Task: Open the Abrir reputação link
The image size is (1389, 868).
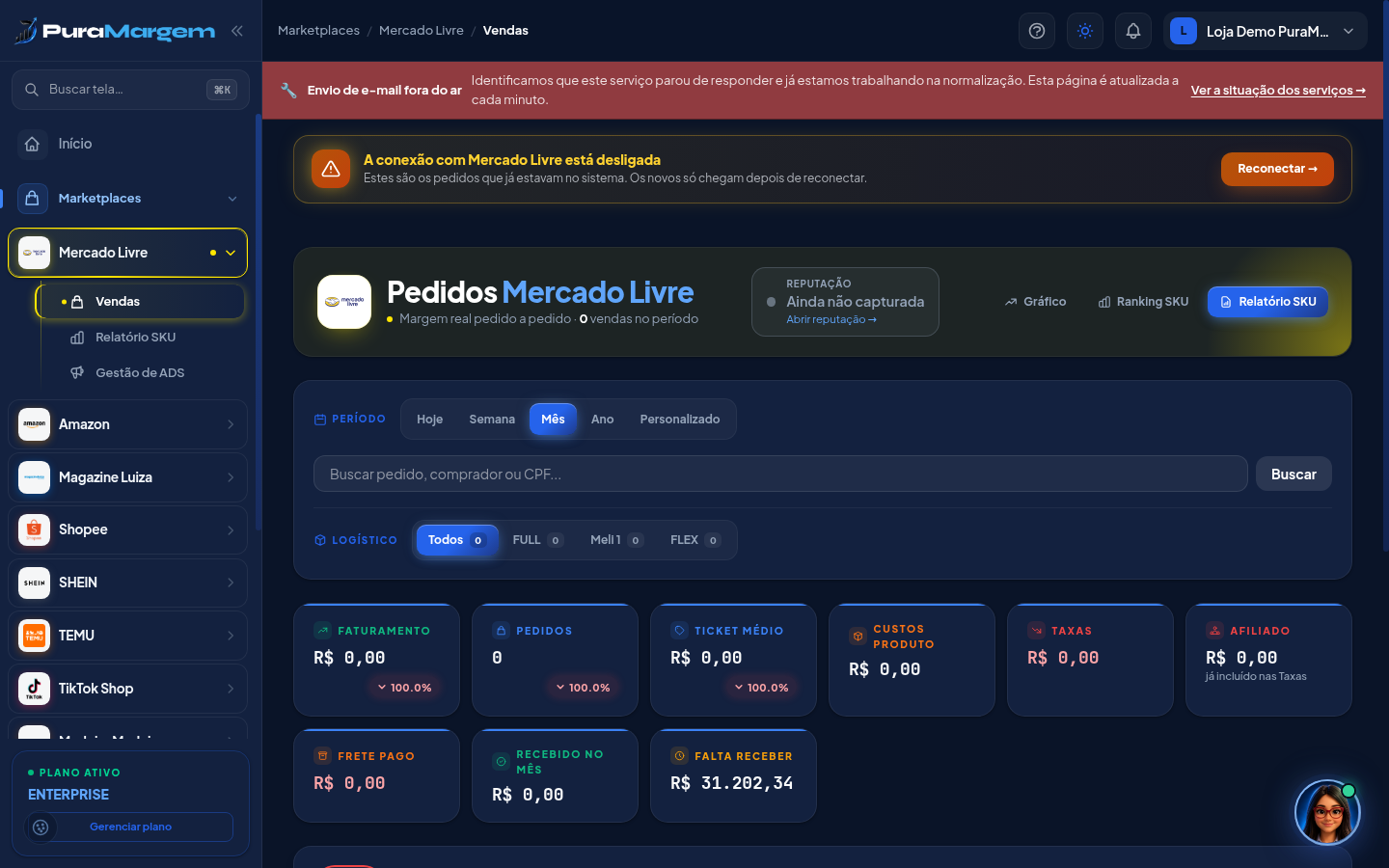Action: (831, 320)
